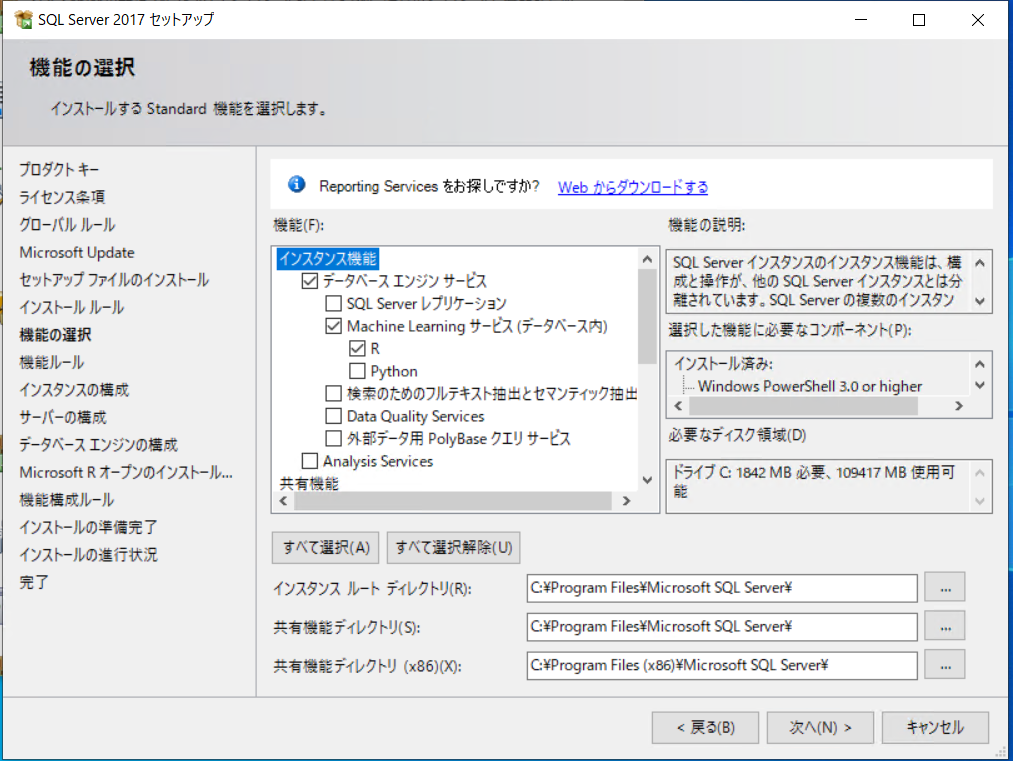This screenshot has height=761, width=1013.
Task: Browse for 共有機能ディレクトリ(S) folder
Action: pos(945,626)
